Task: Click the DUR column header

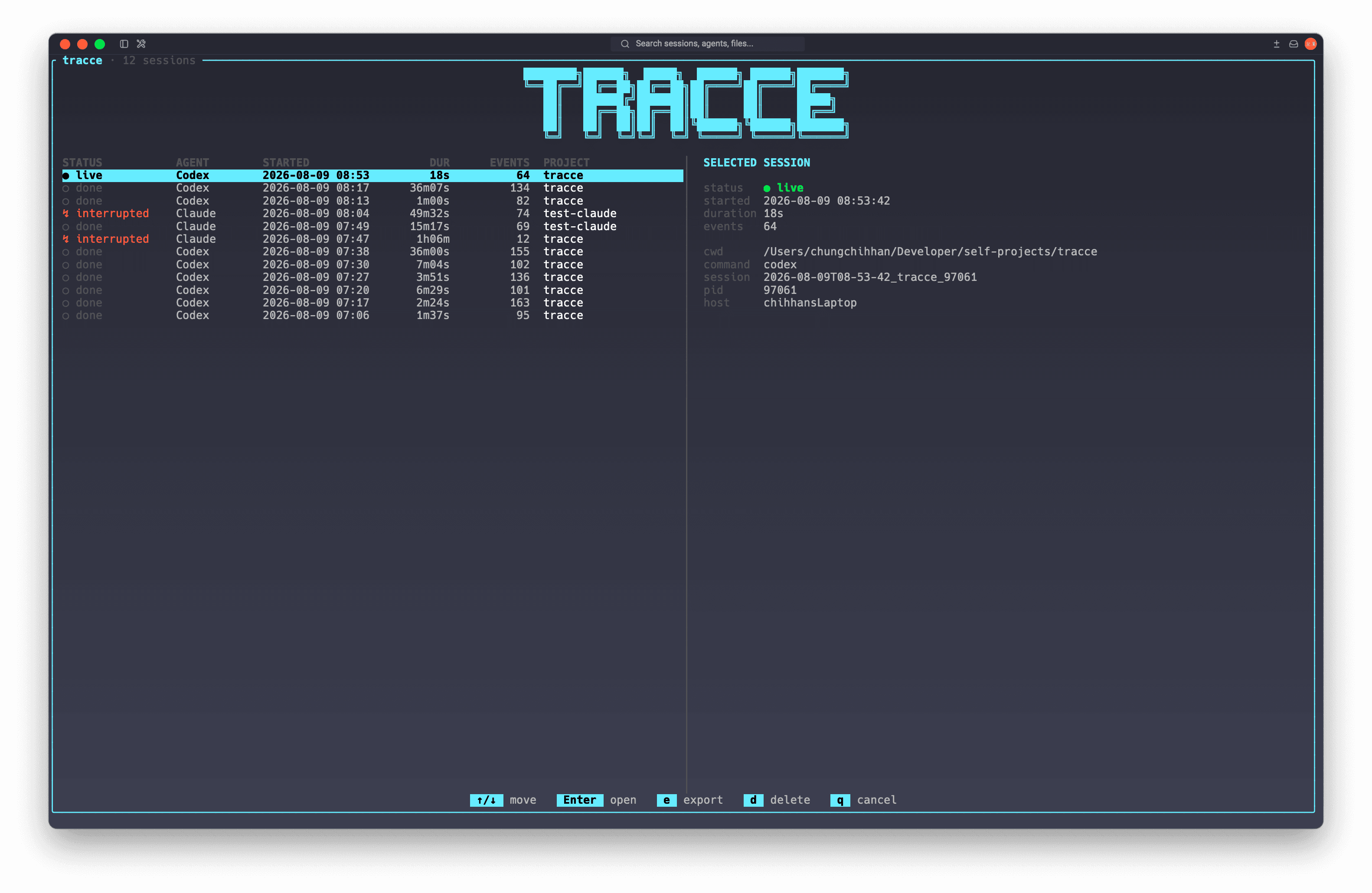Action: [439, 163]
